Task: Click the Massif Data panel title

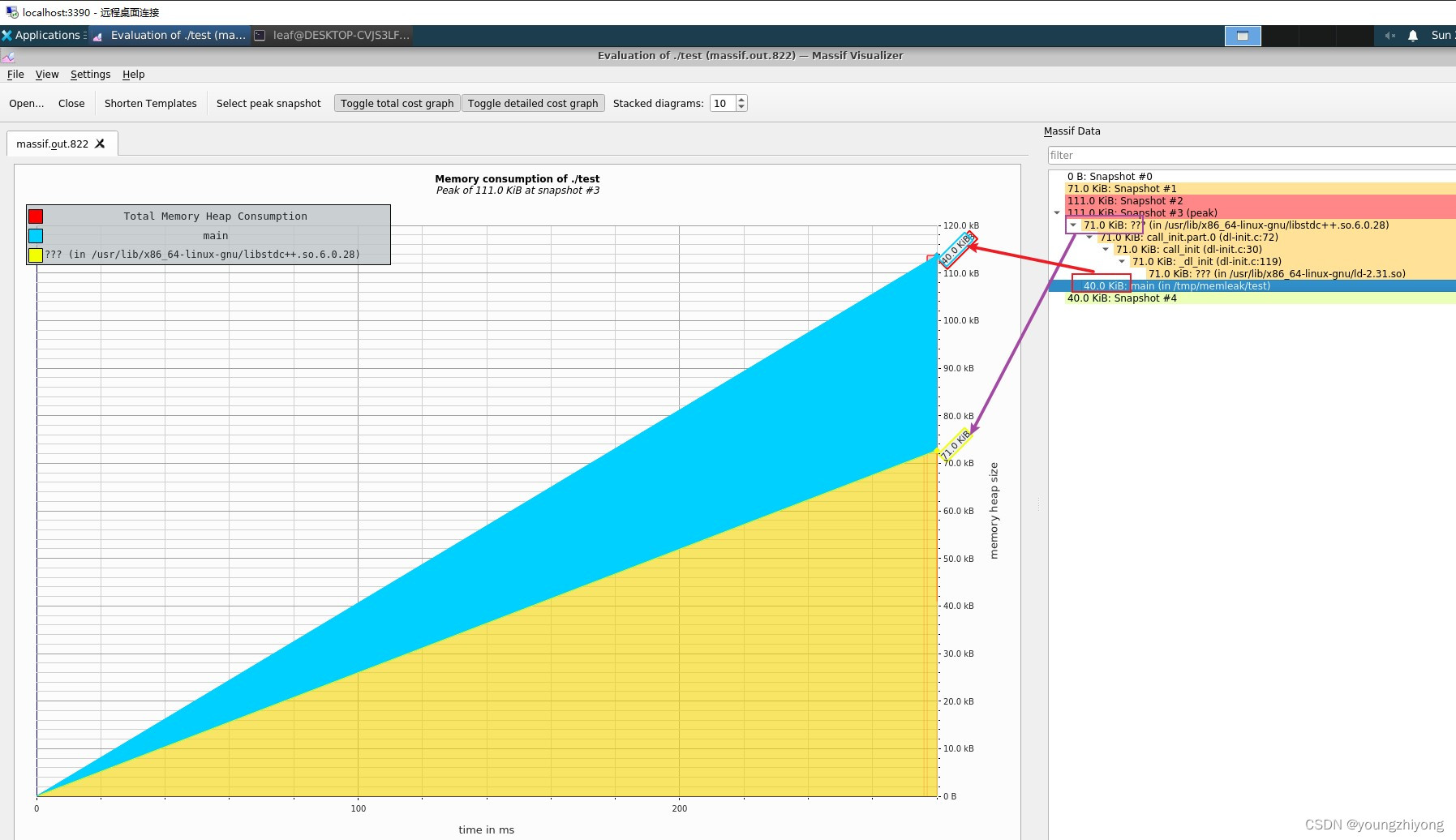Action: (x=1072, y=131)
